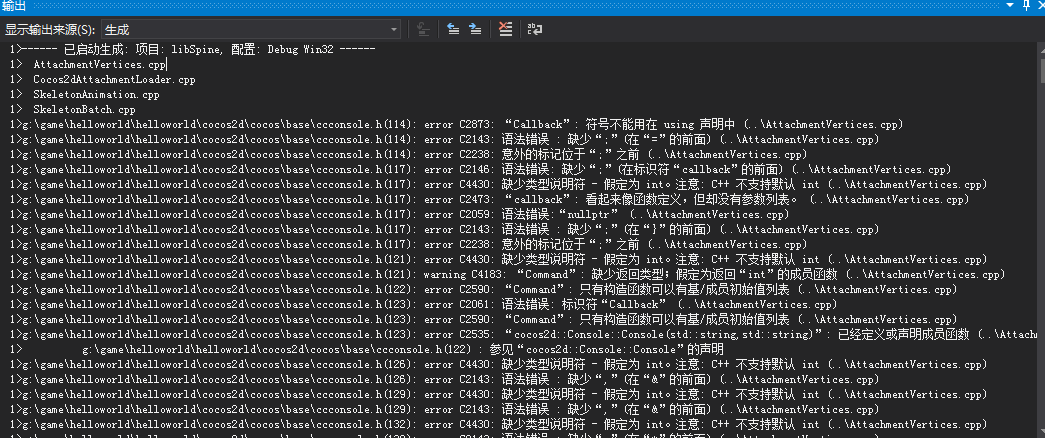This screenshot has height=438, width=1045.
Task: Select the ccconsole.h(132) error C4430 line
Action: (x=499, y=425)
